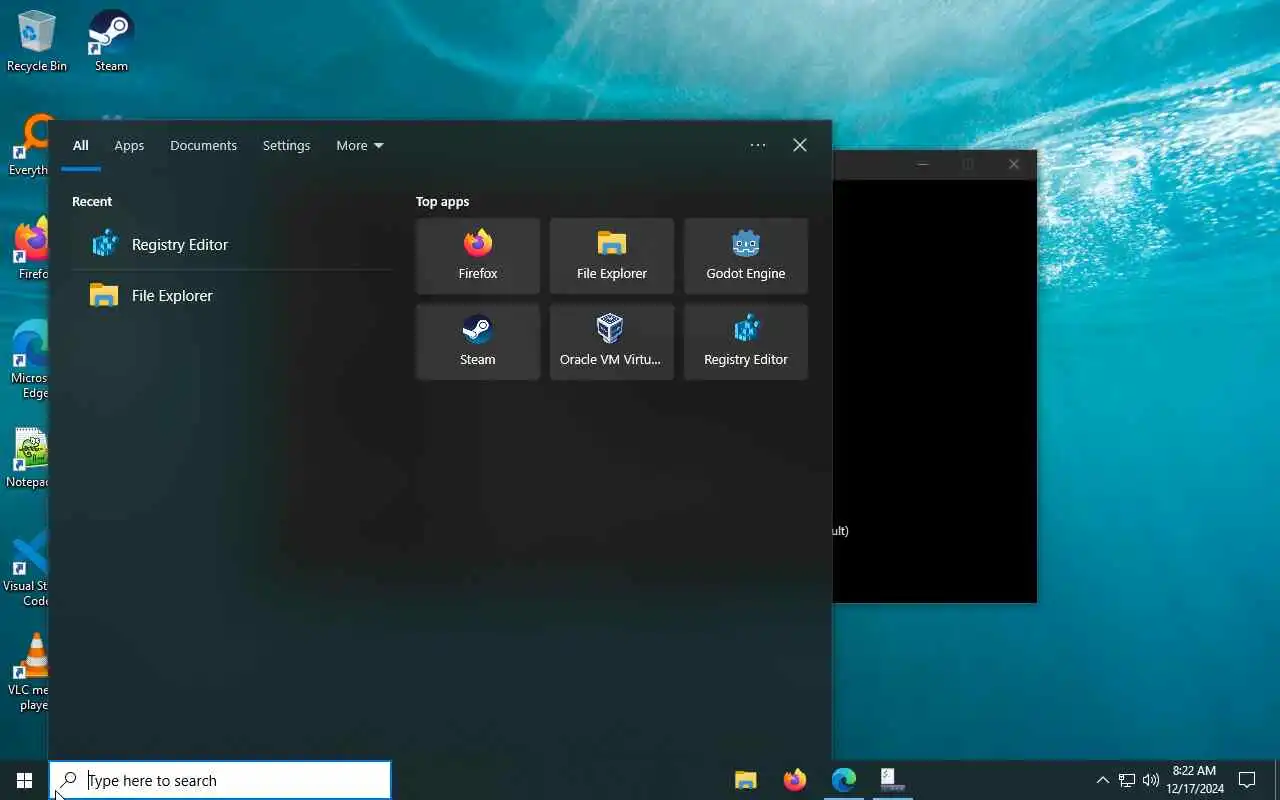Select the console app on the taskbar
This screenshot has width=1280, height=800.
point(893,780)
